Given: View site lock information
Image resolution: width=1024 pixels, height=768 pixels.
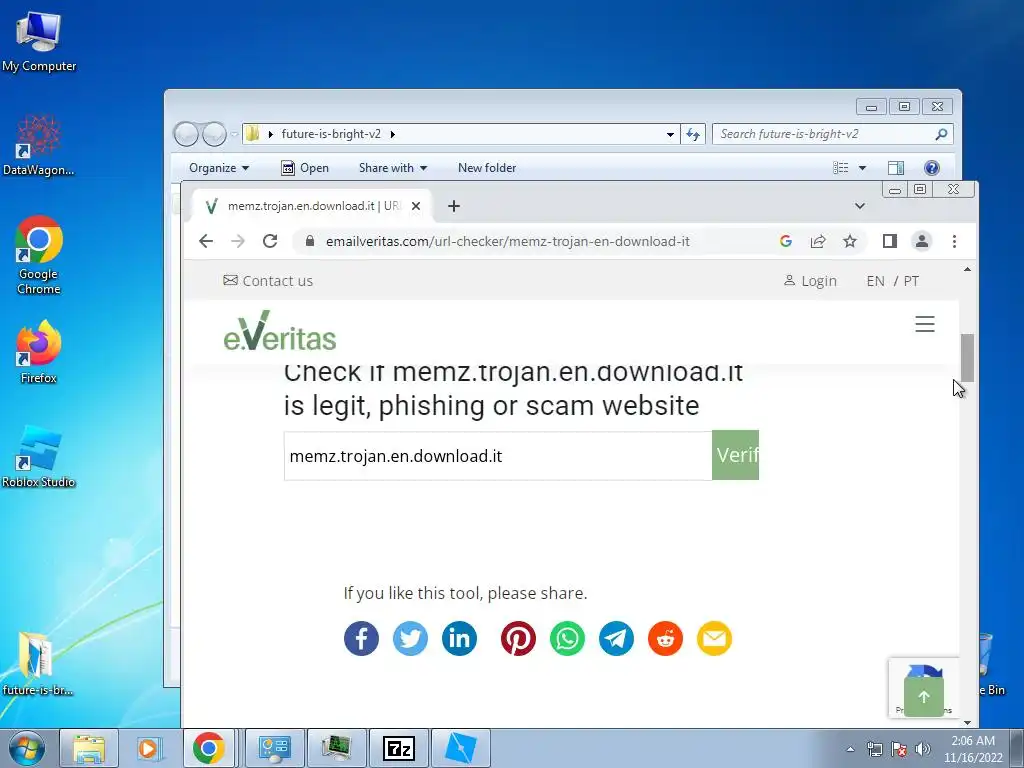Looking at the screenshot, I should coord(310,241).
